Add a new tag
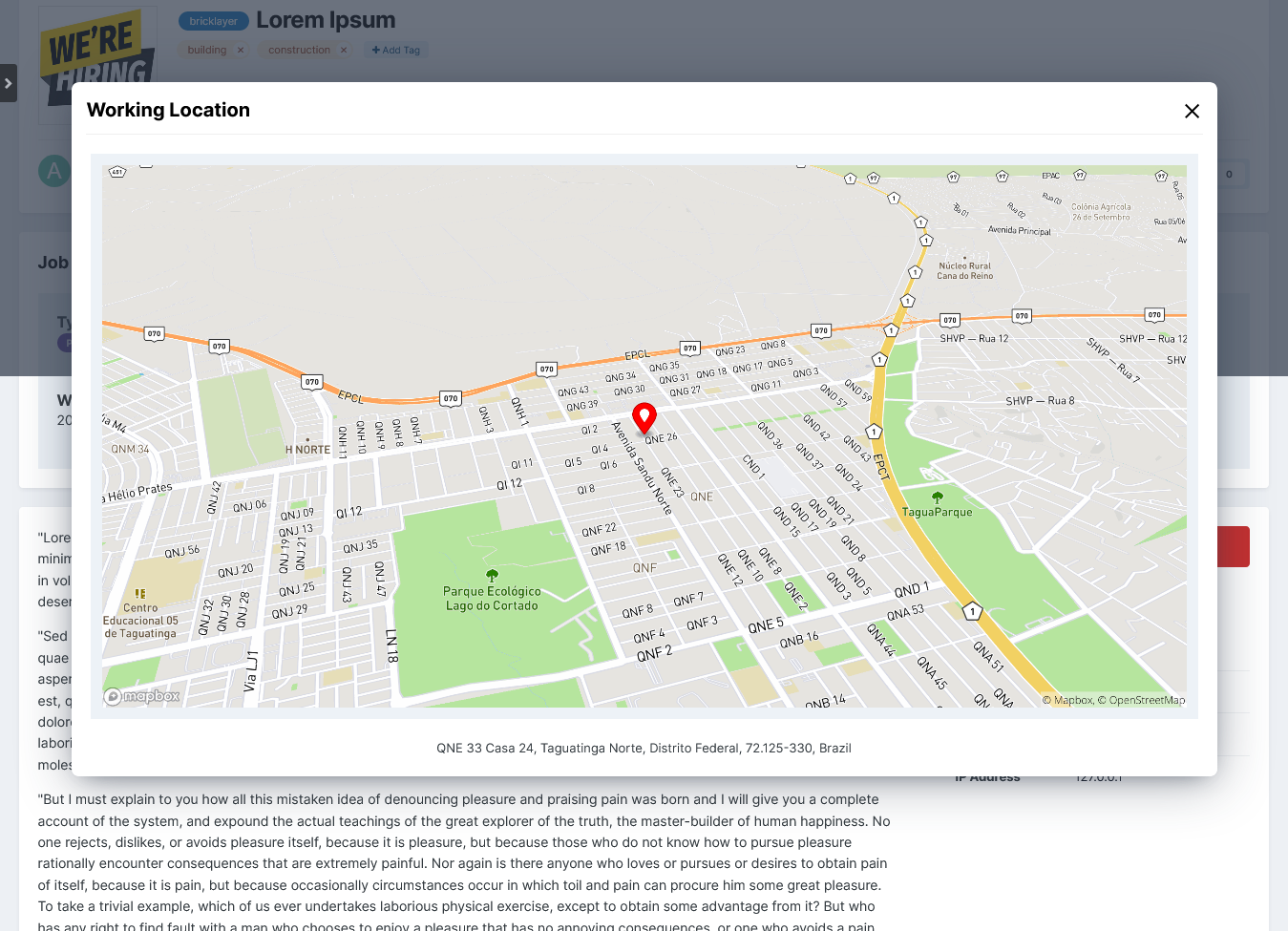The image size is (1288, 931). (396, 50)
